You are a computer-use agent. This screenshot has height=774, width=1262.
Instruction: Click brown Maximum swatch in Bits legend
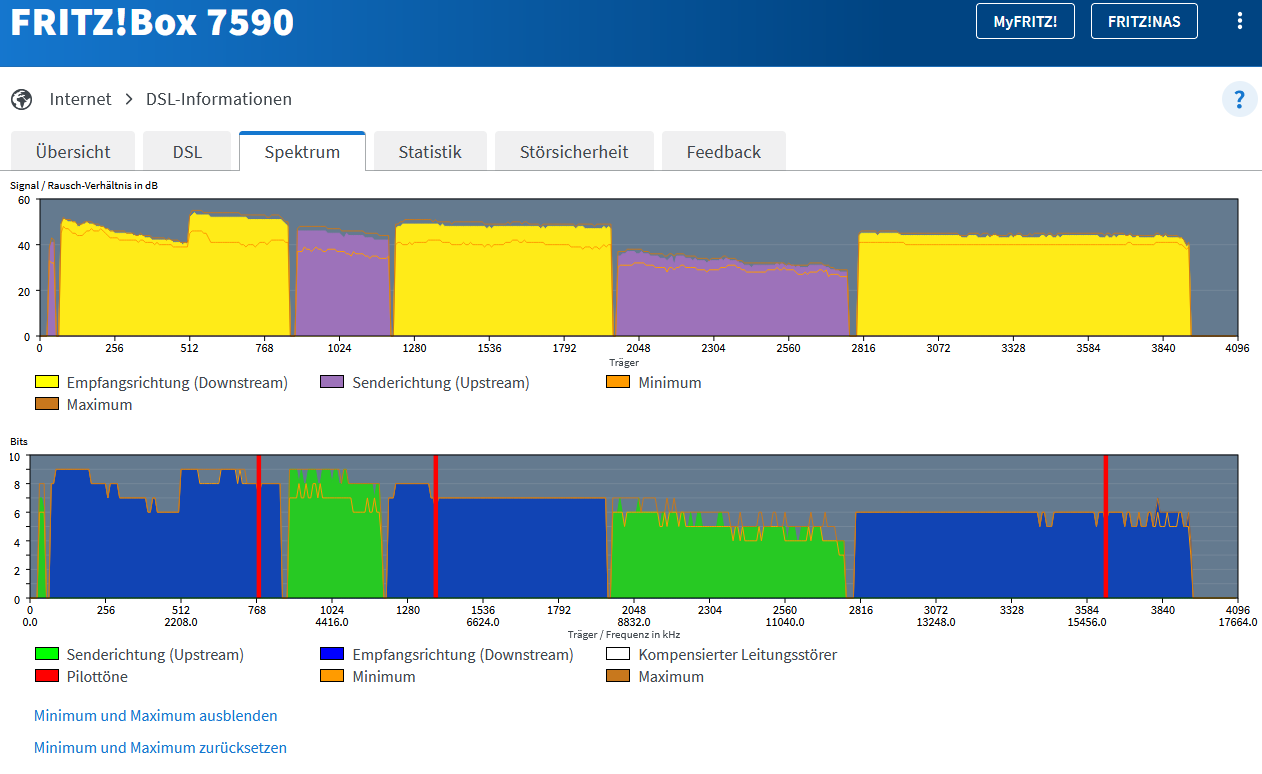pos(619,676)
